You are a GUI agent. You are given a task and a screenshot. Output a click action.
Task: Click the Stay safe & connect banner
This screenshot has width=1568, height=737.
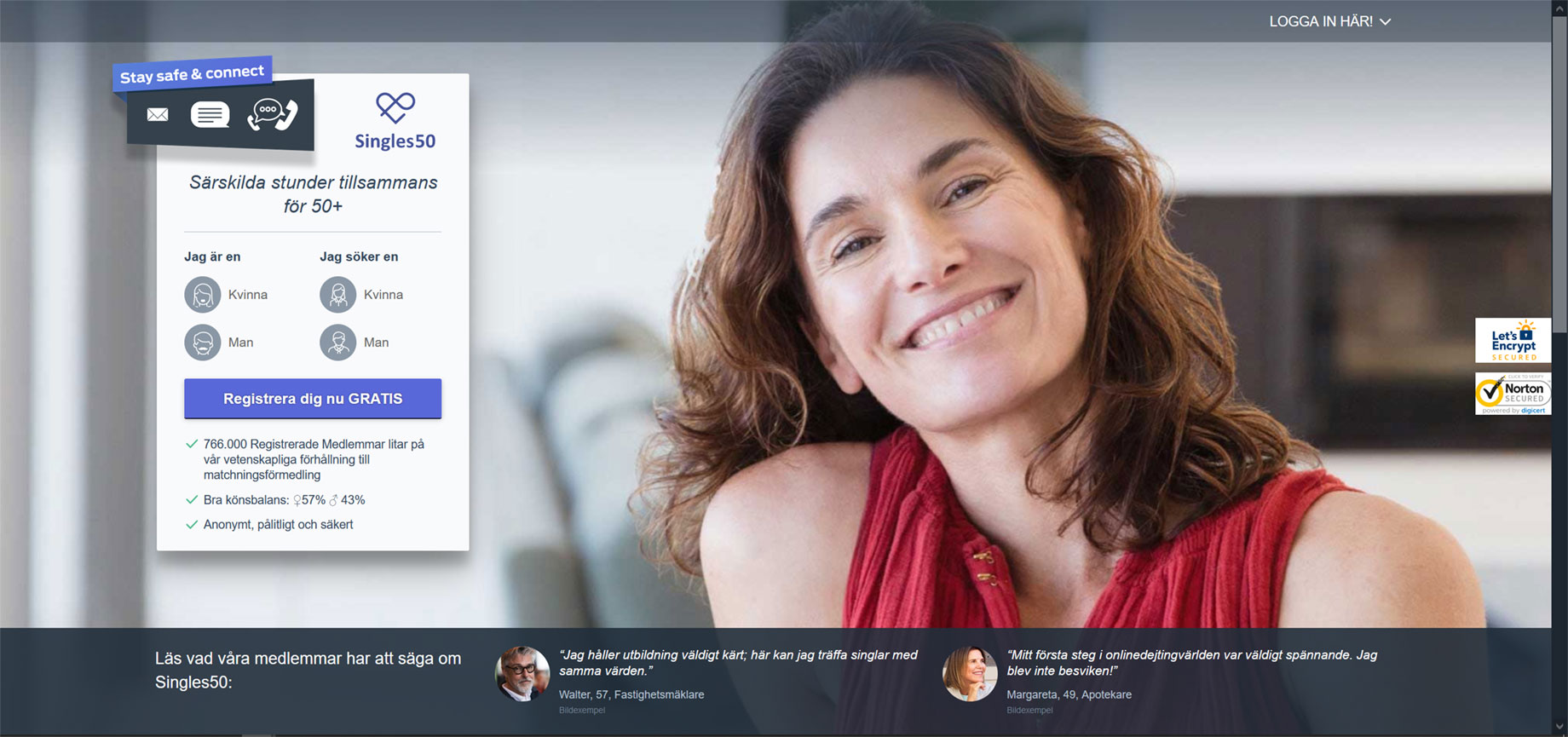(193, 74)
